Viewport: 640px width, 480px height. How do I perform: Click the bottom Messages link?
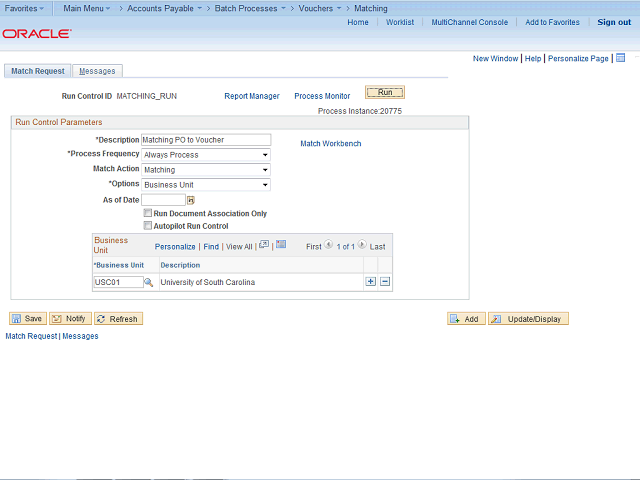(x=80, y=336)
